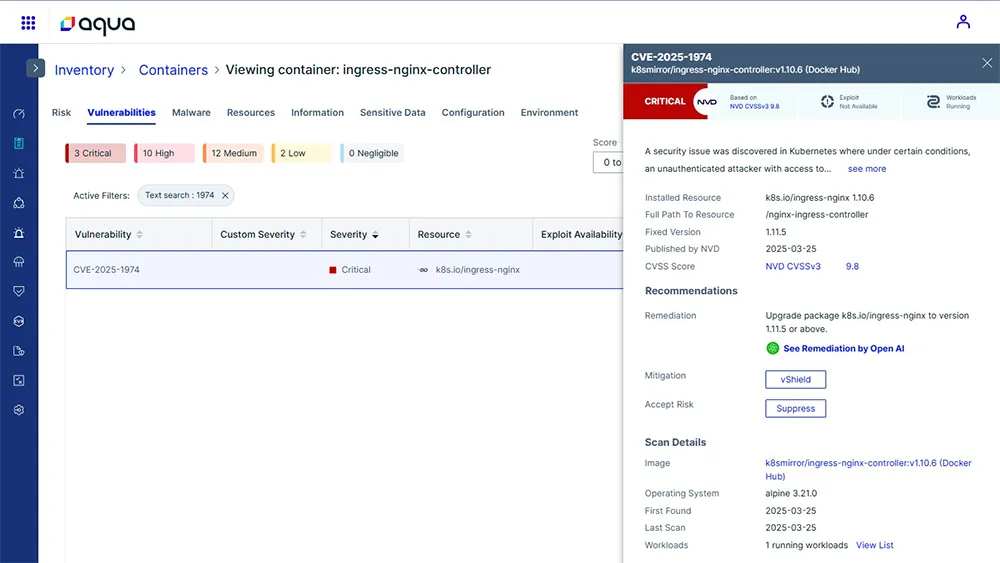Sort by the Custom Severity column
This screenshot has height=563, width=1000.
[263, 235]
